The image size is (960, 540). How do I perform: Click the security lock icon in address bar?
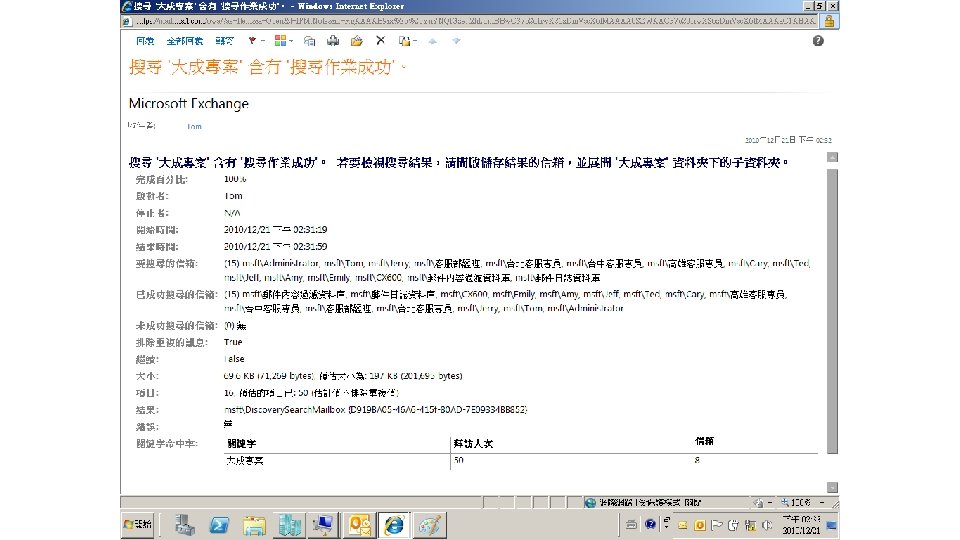coord(829,21)
